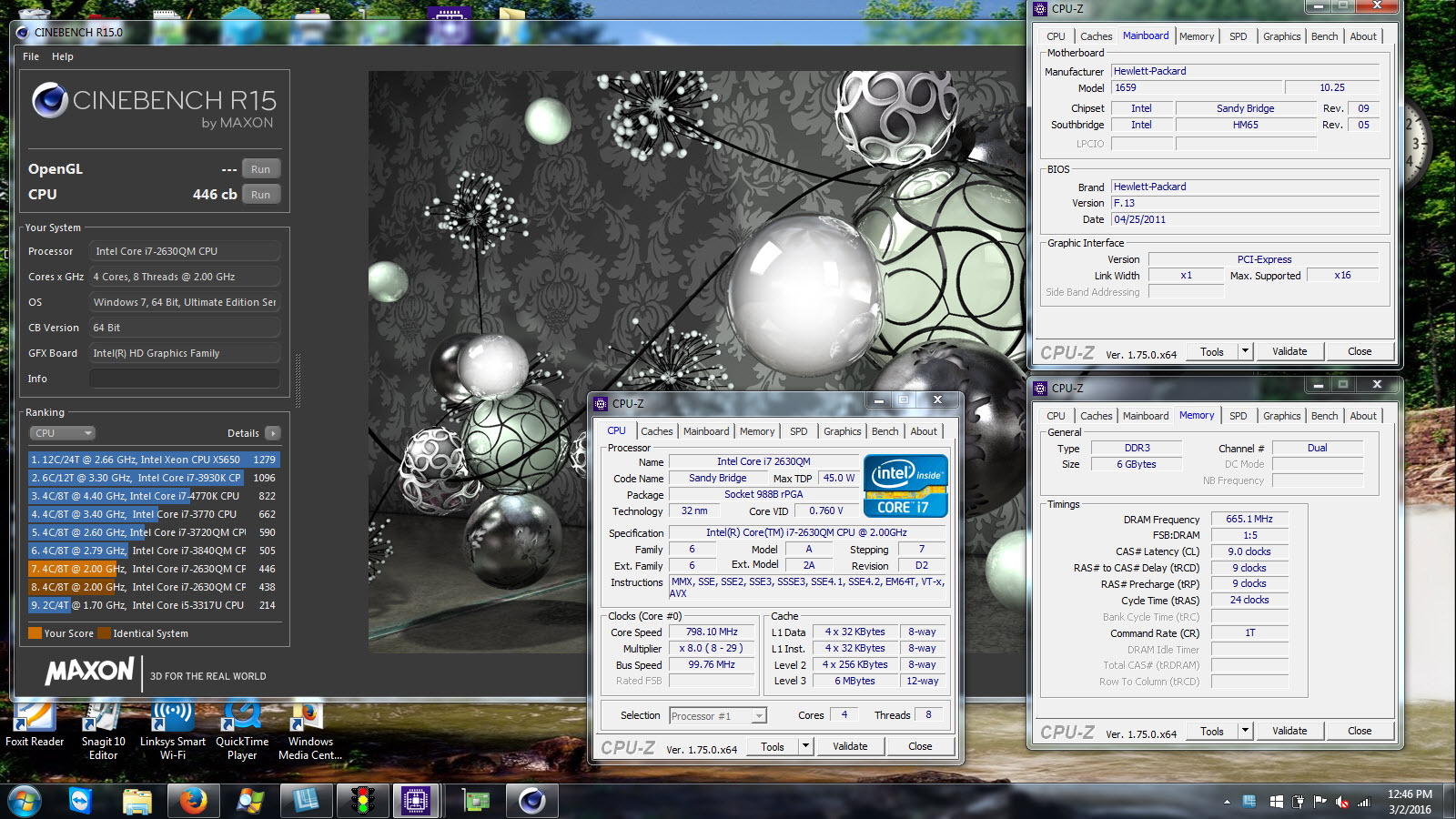Open Action Center flag tray icon
Viewport: 1456px width, 819px height.
click(1319, 802)
